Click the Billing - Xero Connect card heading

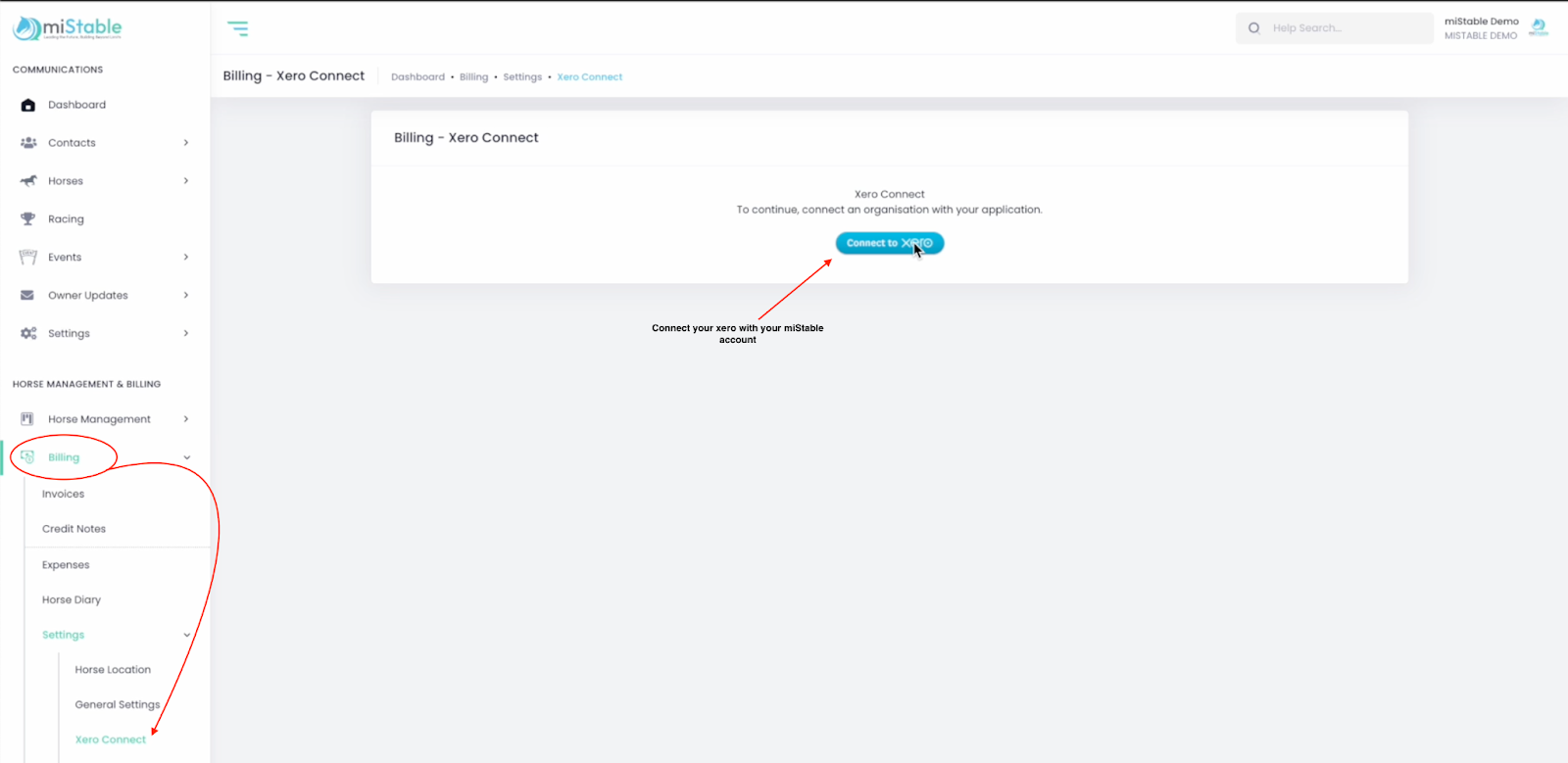(x=466, y=138)
